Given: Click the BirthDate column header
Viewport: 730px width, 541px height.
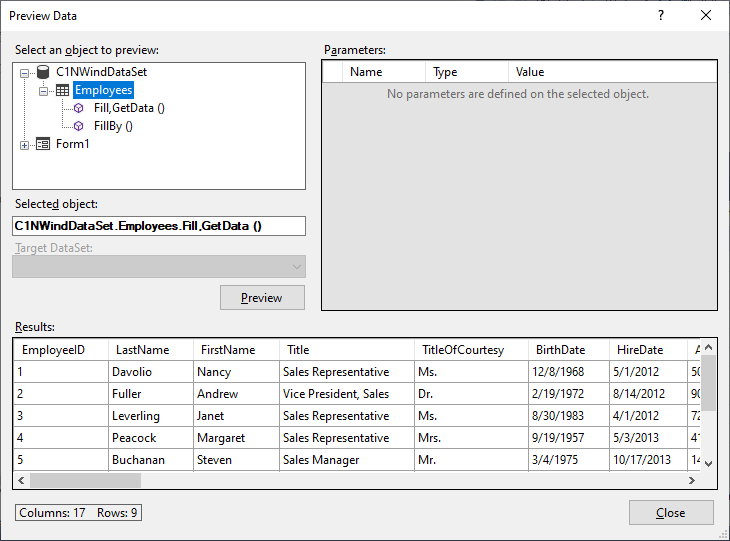Looking at the screenshot, I should 561,350.
